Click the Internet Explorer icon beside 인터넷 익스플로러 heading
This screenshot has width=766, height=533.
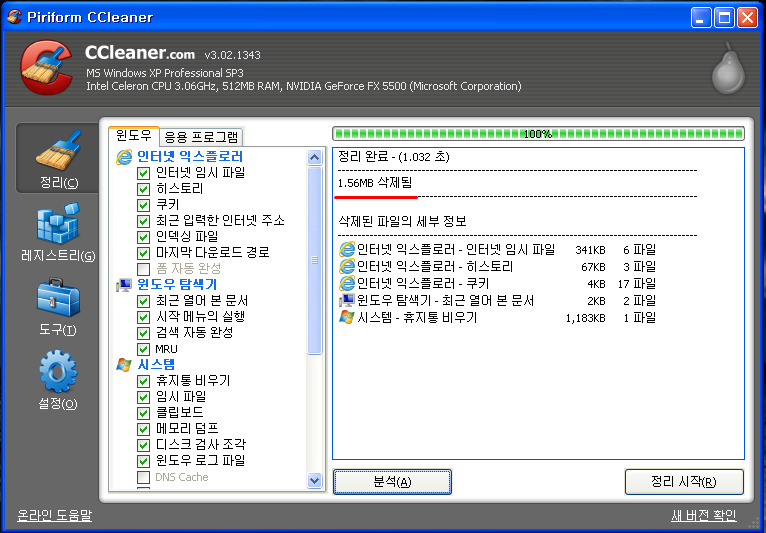[124, 157]
